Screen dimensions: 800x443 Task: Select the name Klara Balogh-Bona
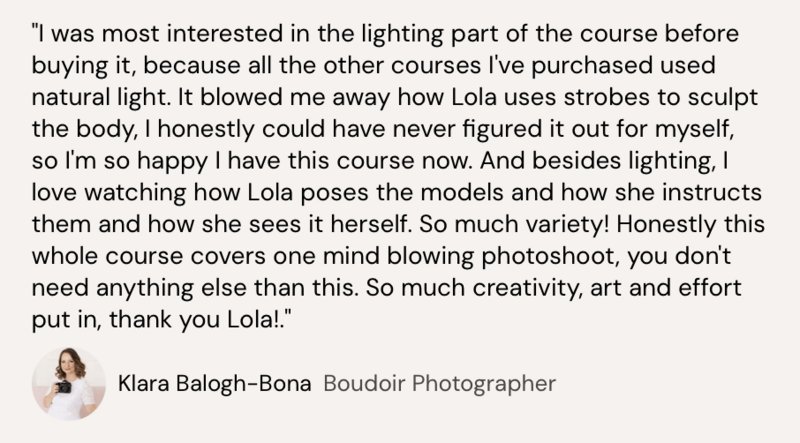click(x=214, y=383)
